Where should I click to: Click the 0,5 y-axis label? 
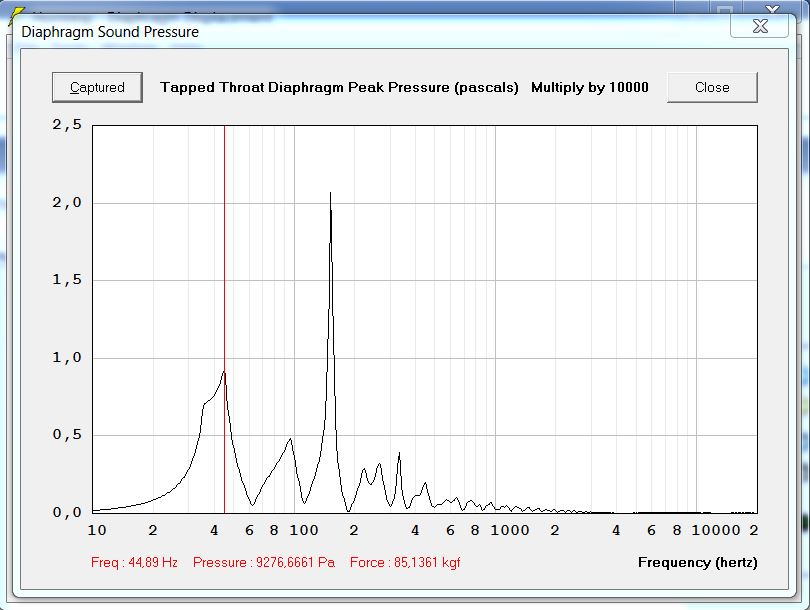[x=67, y=435]
